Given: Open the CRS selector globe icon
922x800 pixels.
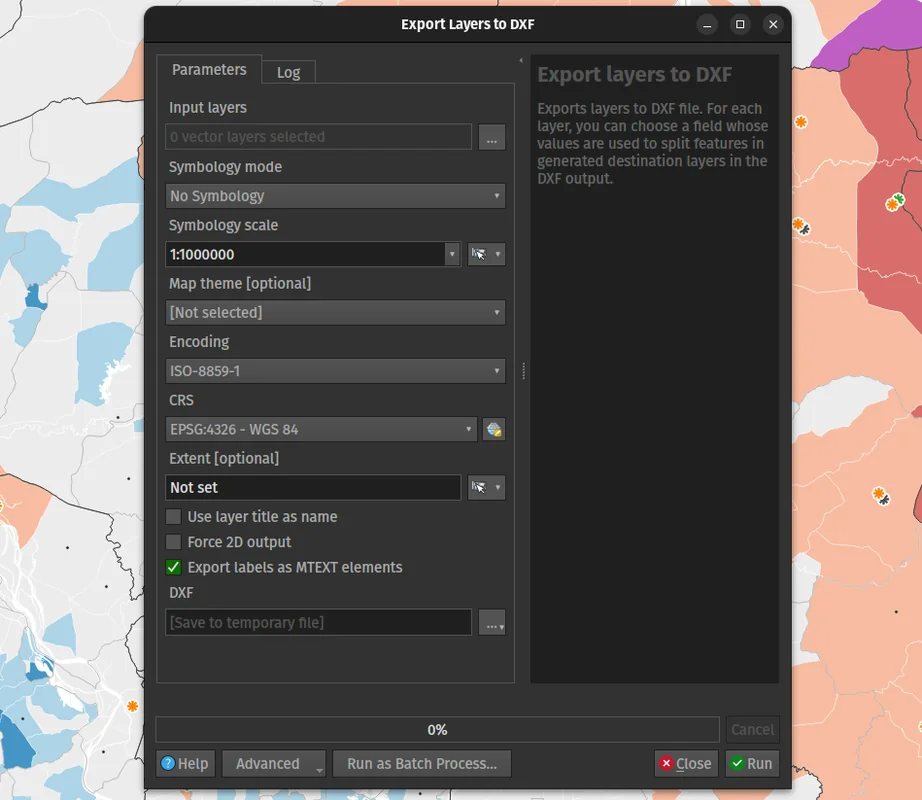Looking at the screenshot, I should coord(493,430).
